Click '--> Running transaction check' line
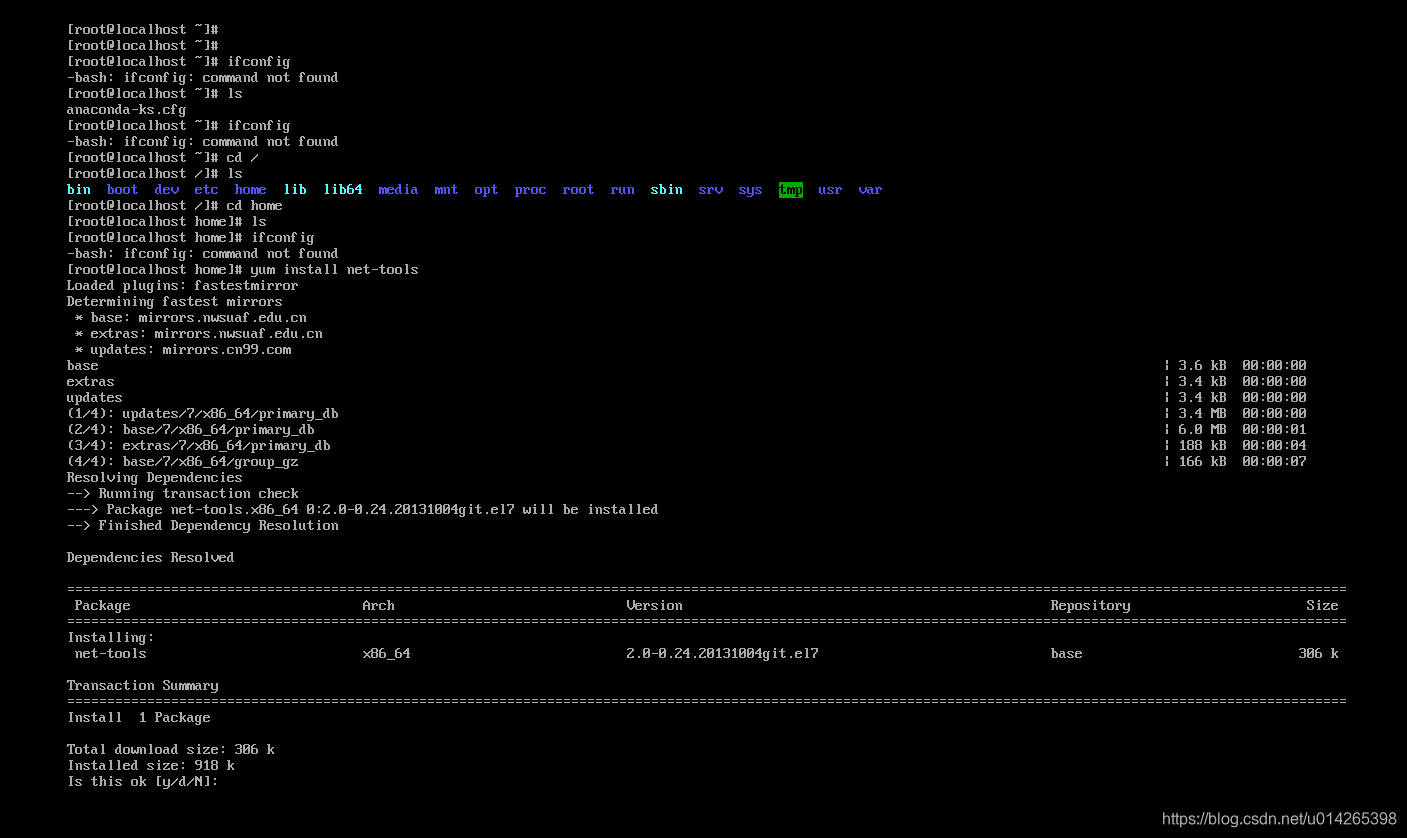Image resolution: width=1407 pixels, height=838 pixels. (x=183, y=494)
